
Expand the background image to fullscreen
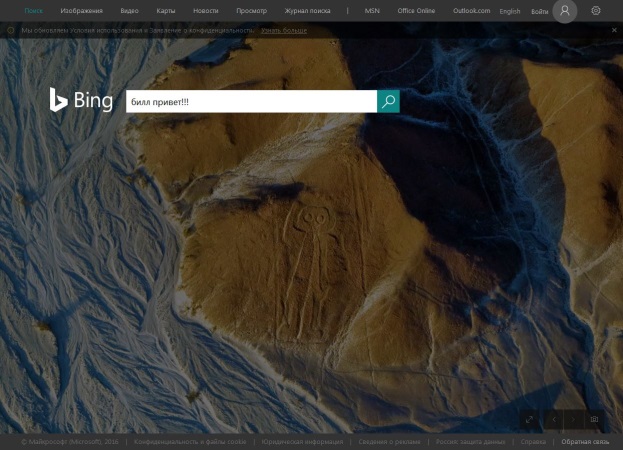[529, 419]
